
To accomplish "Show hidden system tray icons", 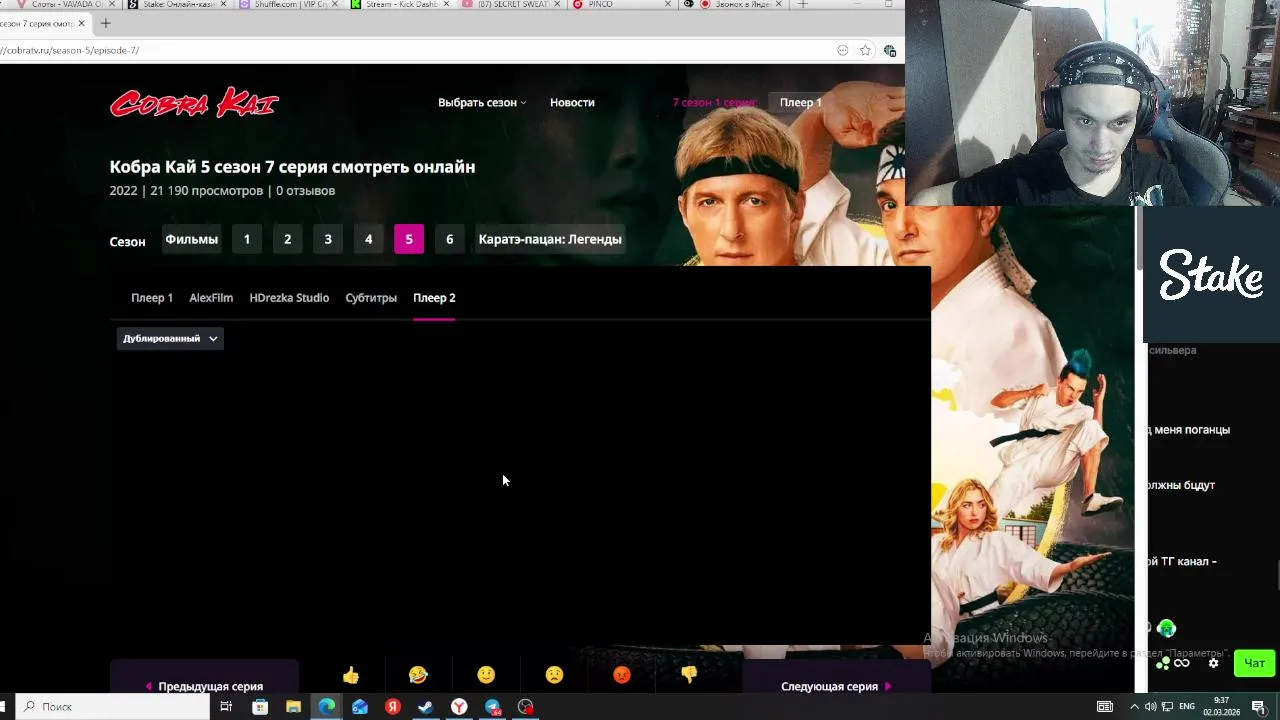I will [1134, 706].
